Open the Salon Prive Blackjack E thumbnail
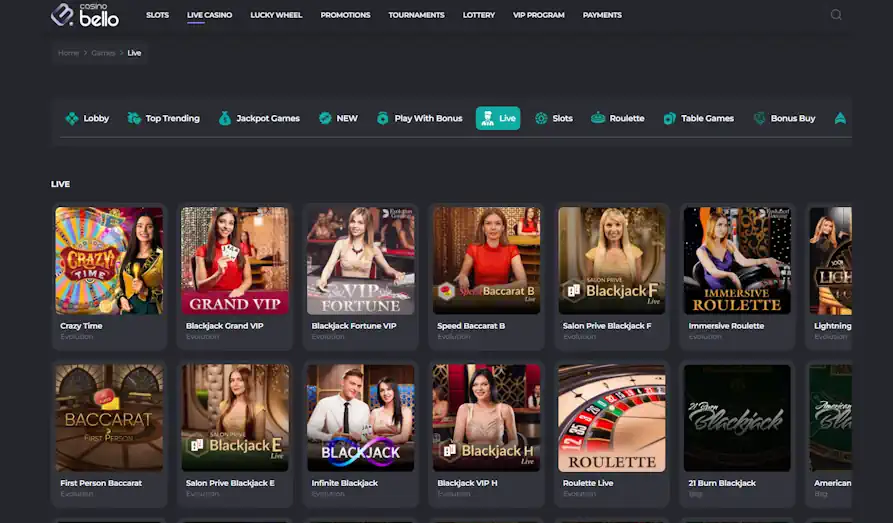This screenshot has width=893, height=523. coord(235,418)
